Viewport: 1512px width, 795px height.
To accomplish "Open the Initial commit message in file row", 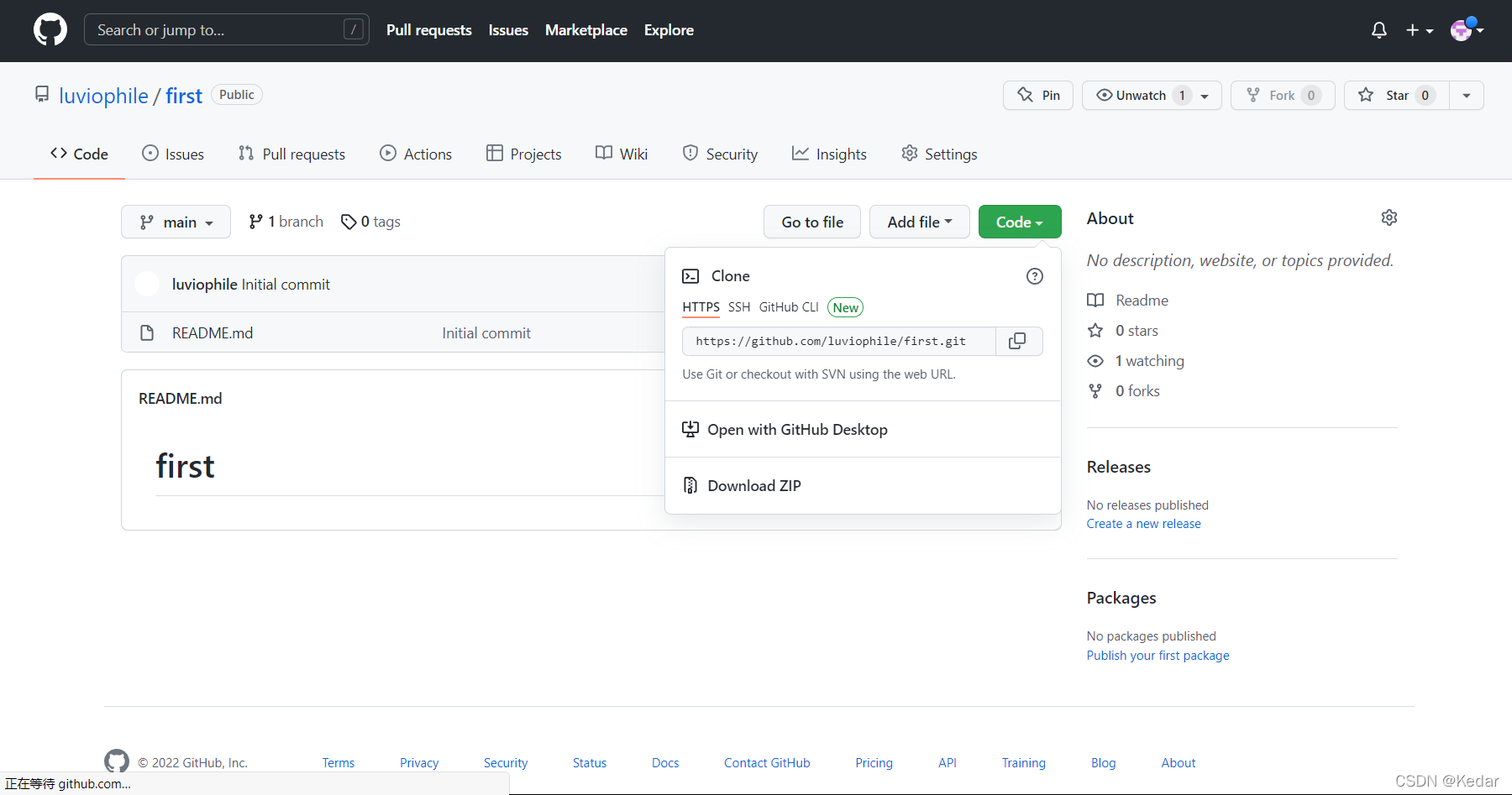I will pos(486,333).
